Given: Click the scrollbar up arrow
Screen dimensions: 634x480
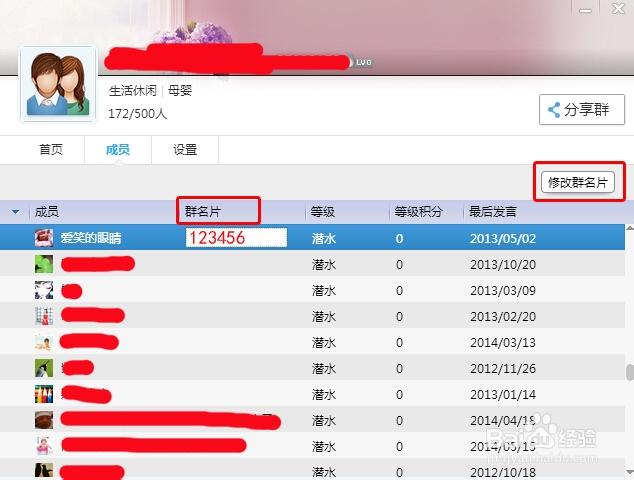Looking at the screenshot, I should (630, 228).
